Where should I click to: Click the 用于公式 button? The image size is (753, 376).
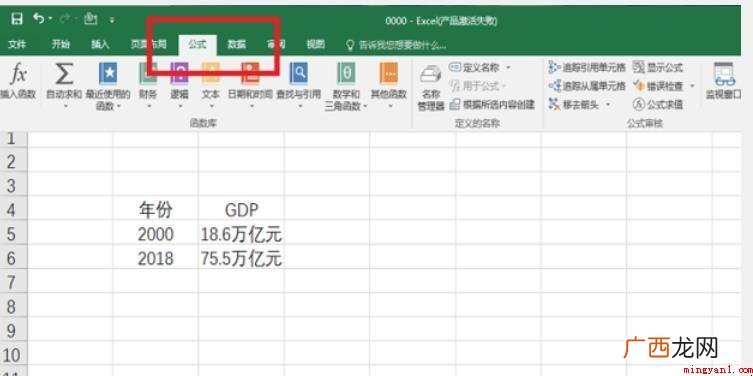(x=475, y=86)
